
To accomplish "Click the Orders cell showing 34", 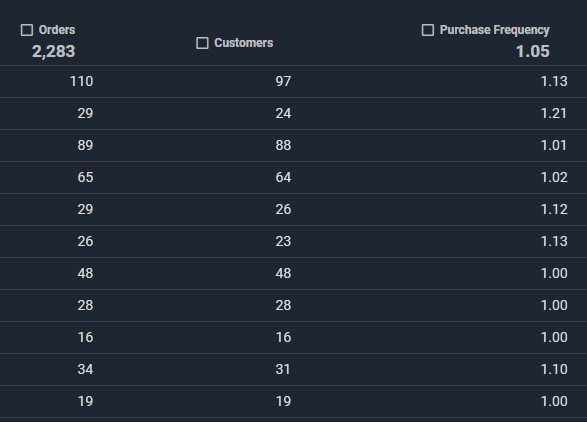I will 85,370.
